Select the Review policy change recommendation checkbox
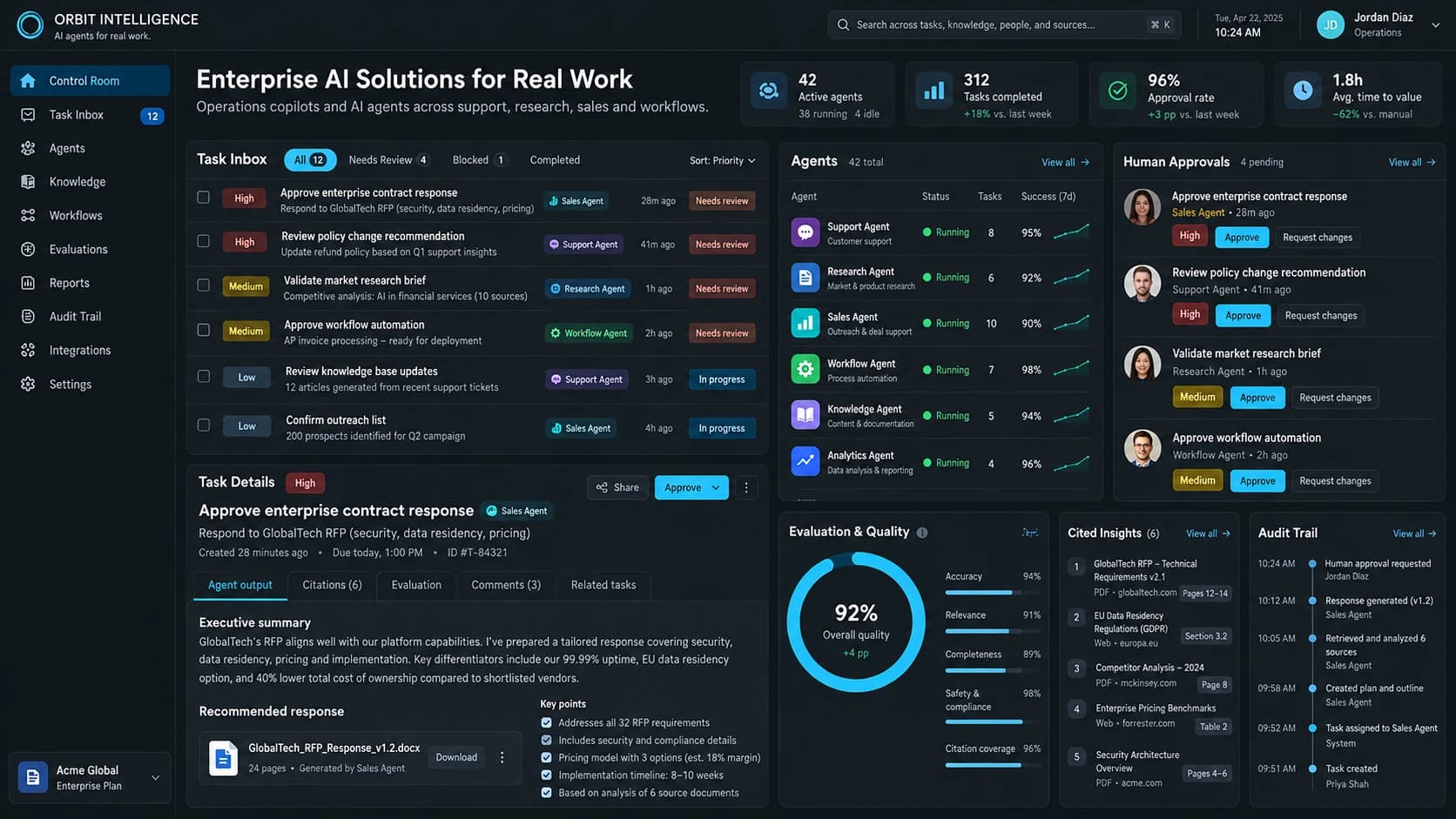This screenshot has width=1456, height=819. point(204,241)
